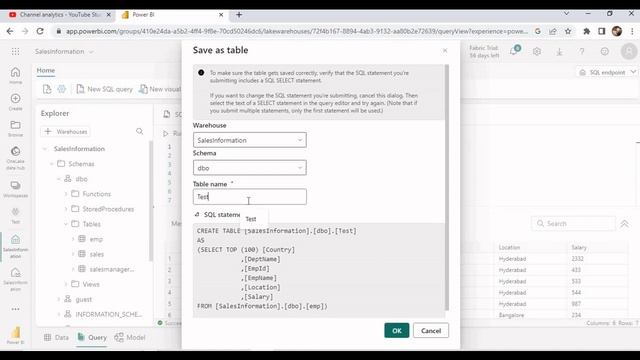
Task: Open the account profile avatar
Action: coord(629,51)
